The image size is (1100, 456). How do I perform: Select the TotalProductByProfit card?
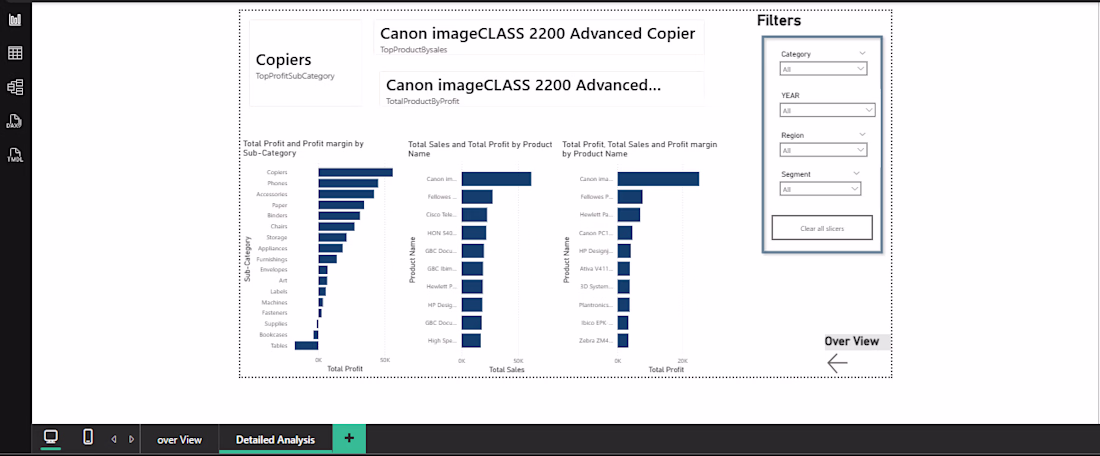542,88
